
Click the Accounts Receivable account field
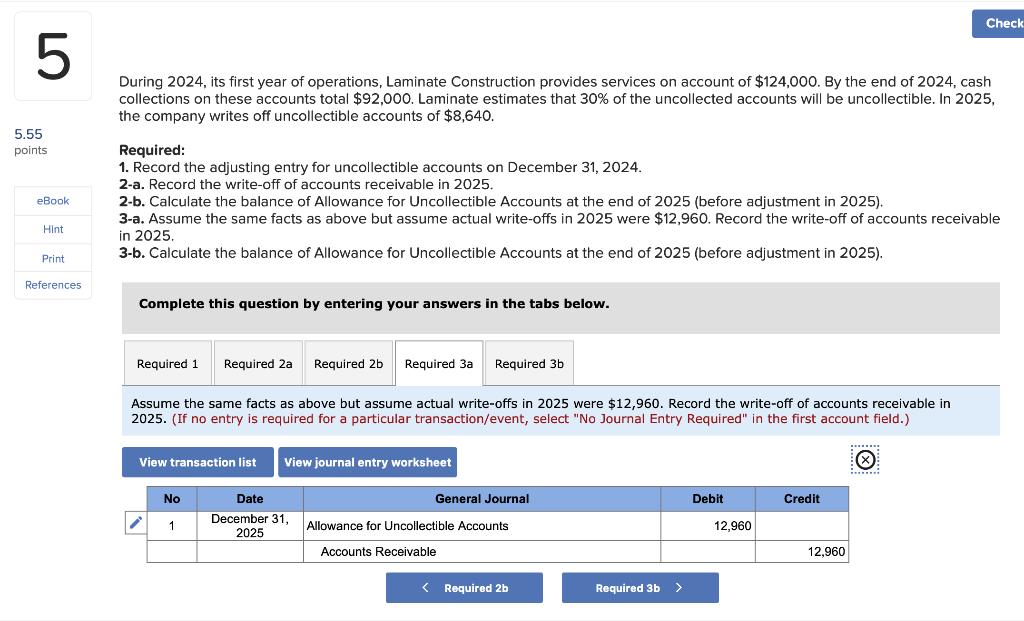(380, 551)
